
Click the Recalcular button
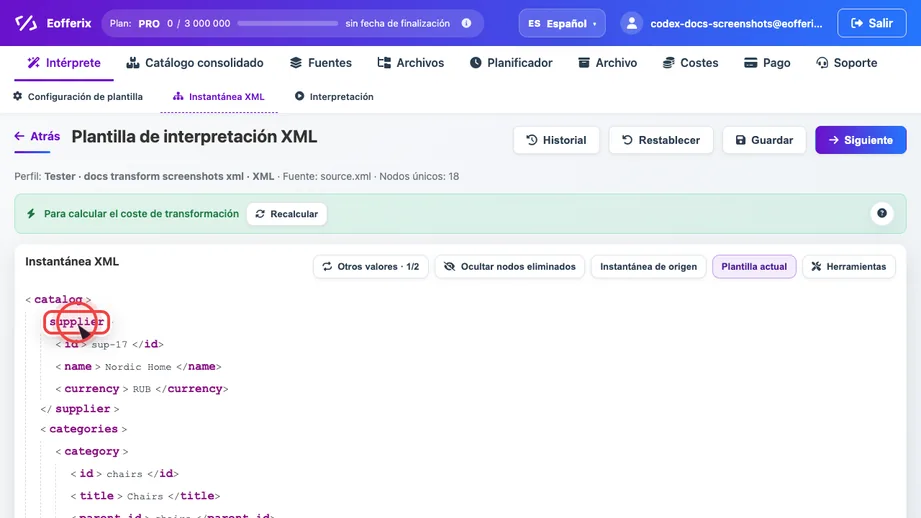pos(287,214)
